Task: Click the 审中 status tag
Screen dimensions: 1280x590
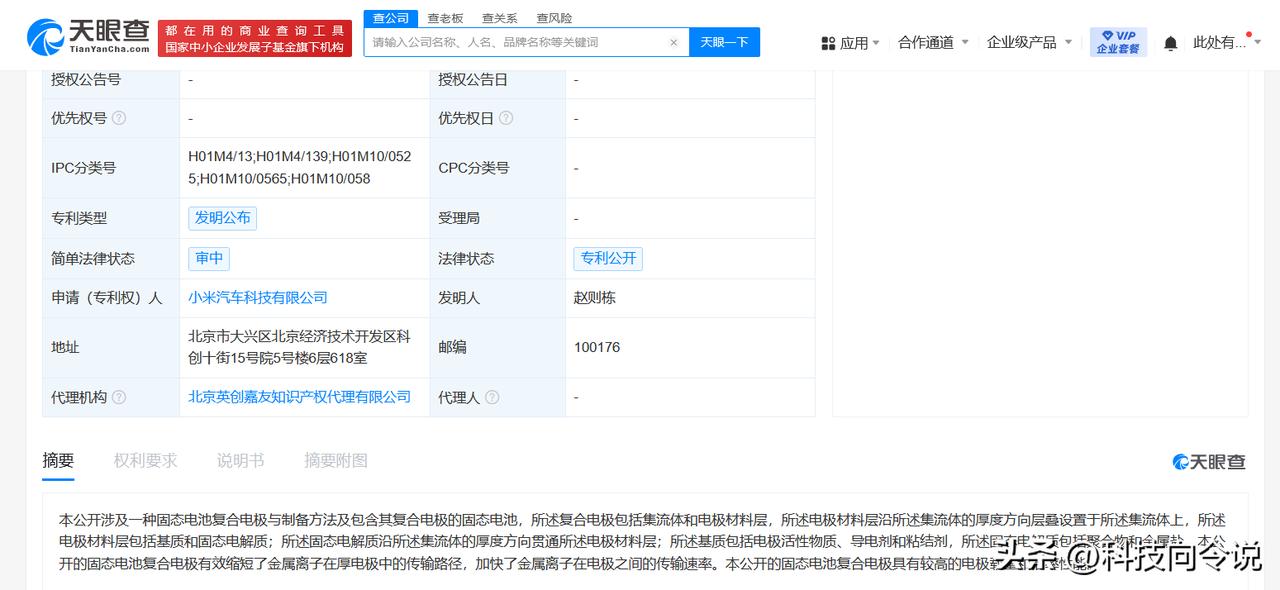Action: [209, 258]
